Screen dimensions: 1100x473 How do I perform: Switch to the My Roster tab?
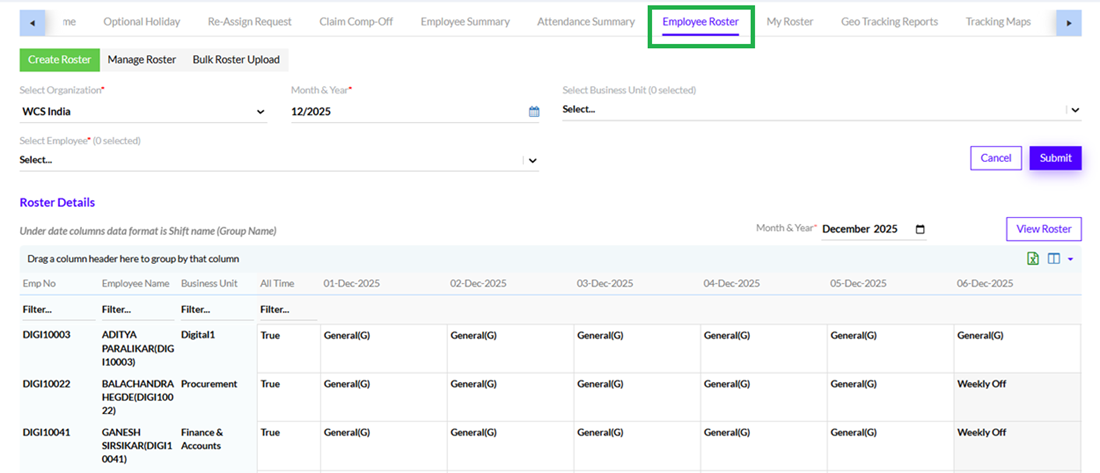coord(790,21)
